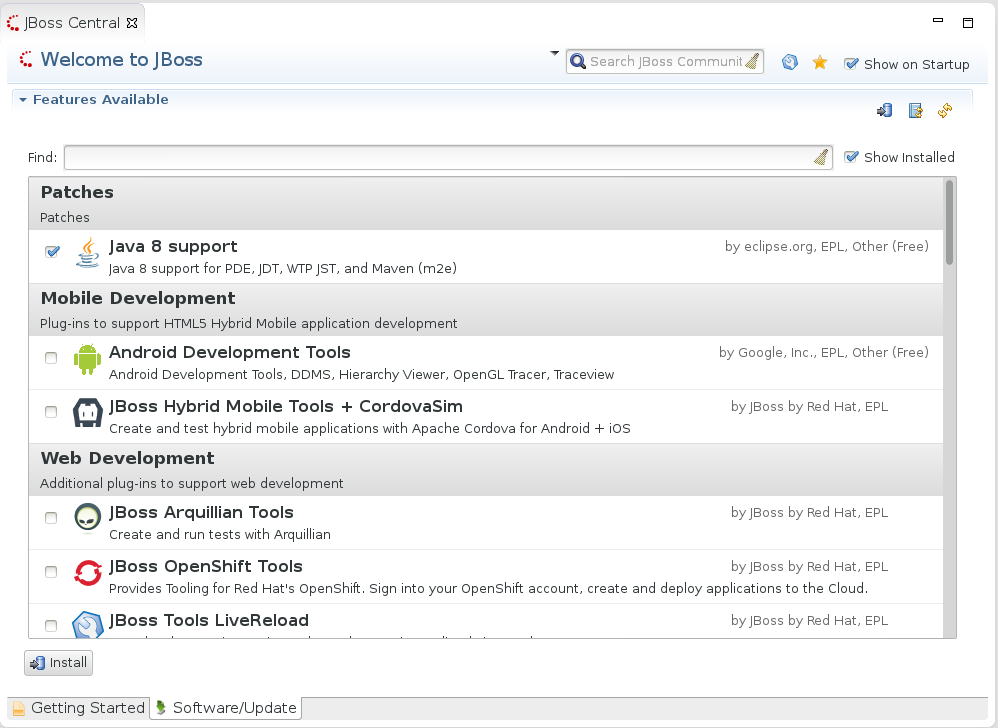Open the dropdown arrow beside the search box
998x728 pixels.
pos(555,54)
